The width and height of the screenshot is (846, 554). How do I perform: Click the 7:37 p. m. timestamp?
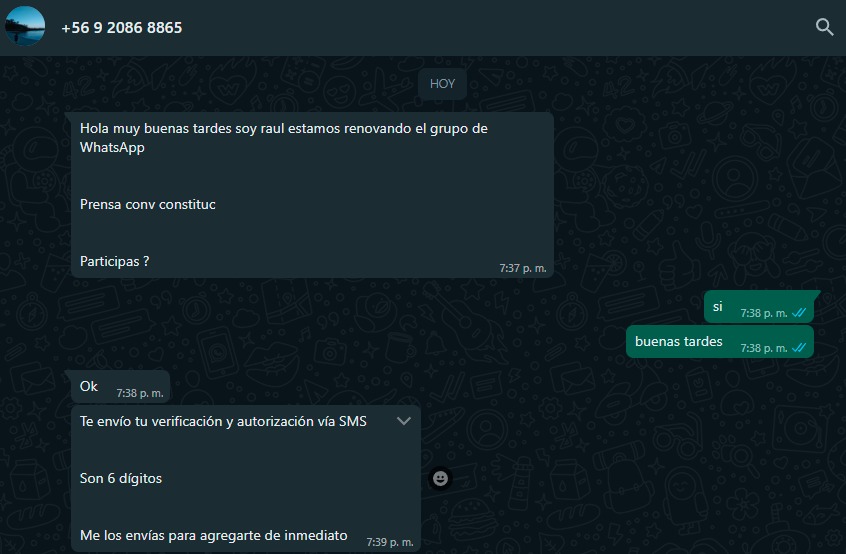click(523, 268)
